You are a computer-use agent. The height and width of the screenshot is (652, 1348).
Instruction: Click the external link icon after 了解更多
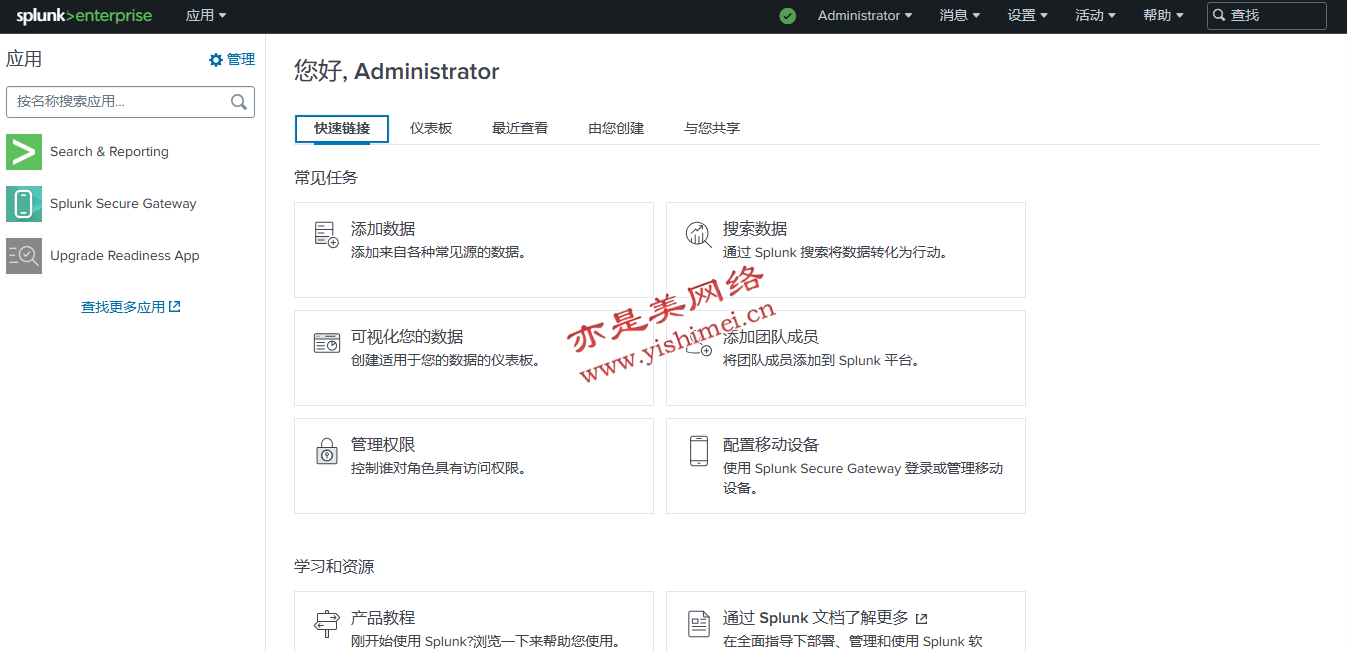click(x=921, y=619)
